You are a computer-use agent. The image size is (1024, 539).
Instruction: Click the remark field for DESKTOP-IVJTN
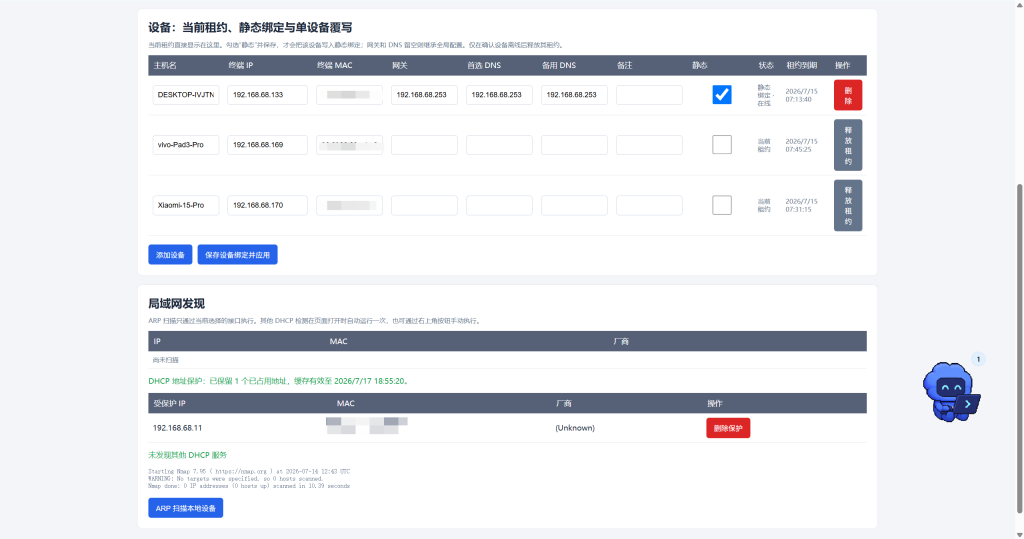(x=649, y=95)
